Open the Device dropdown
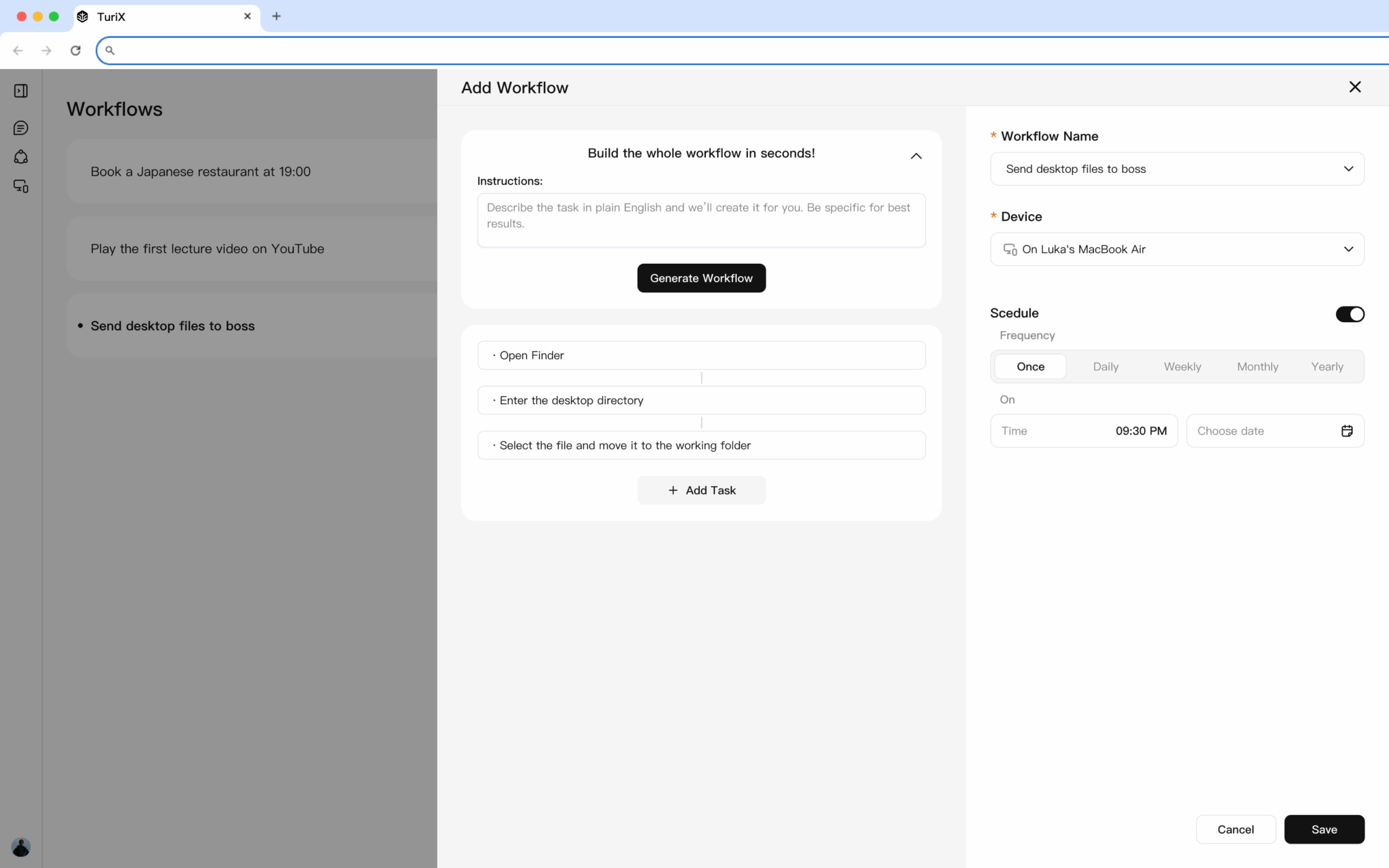The width and height of the screenshot is (1389, 868). [1177, 250]
